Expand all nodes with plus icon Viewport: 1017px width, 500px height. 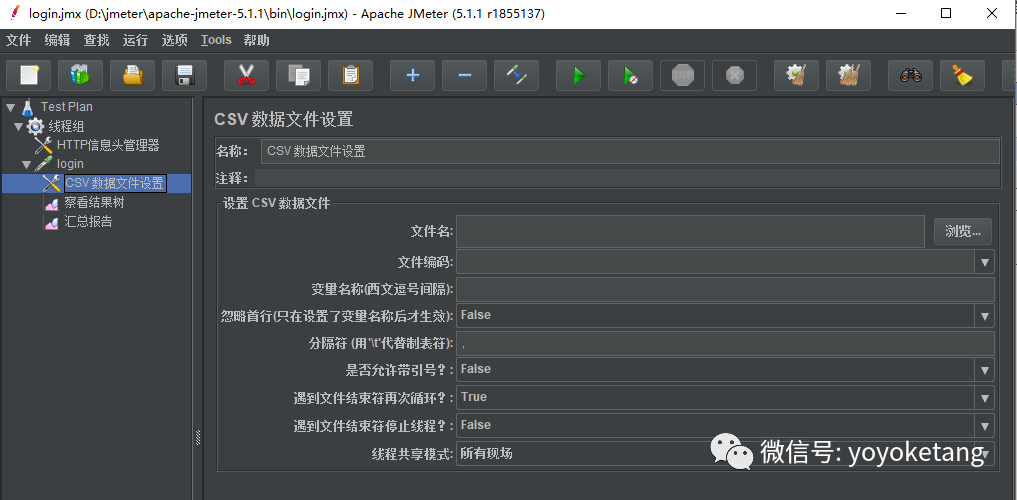pos(413,76)
